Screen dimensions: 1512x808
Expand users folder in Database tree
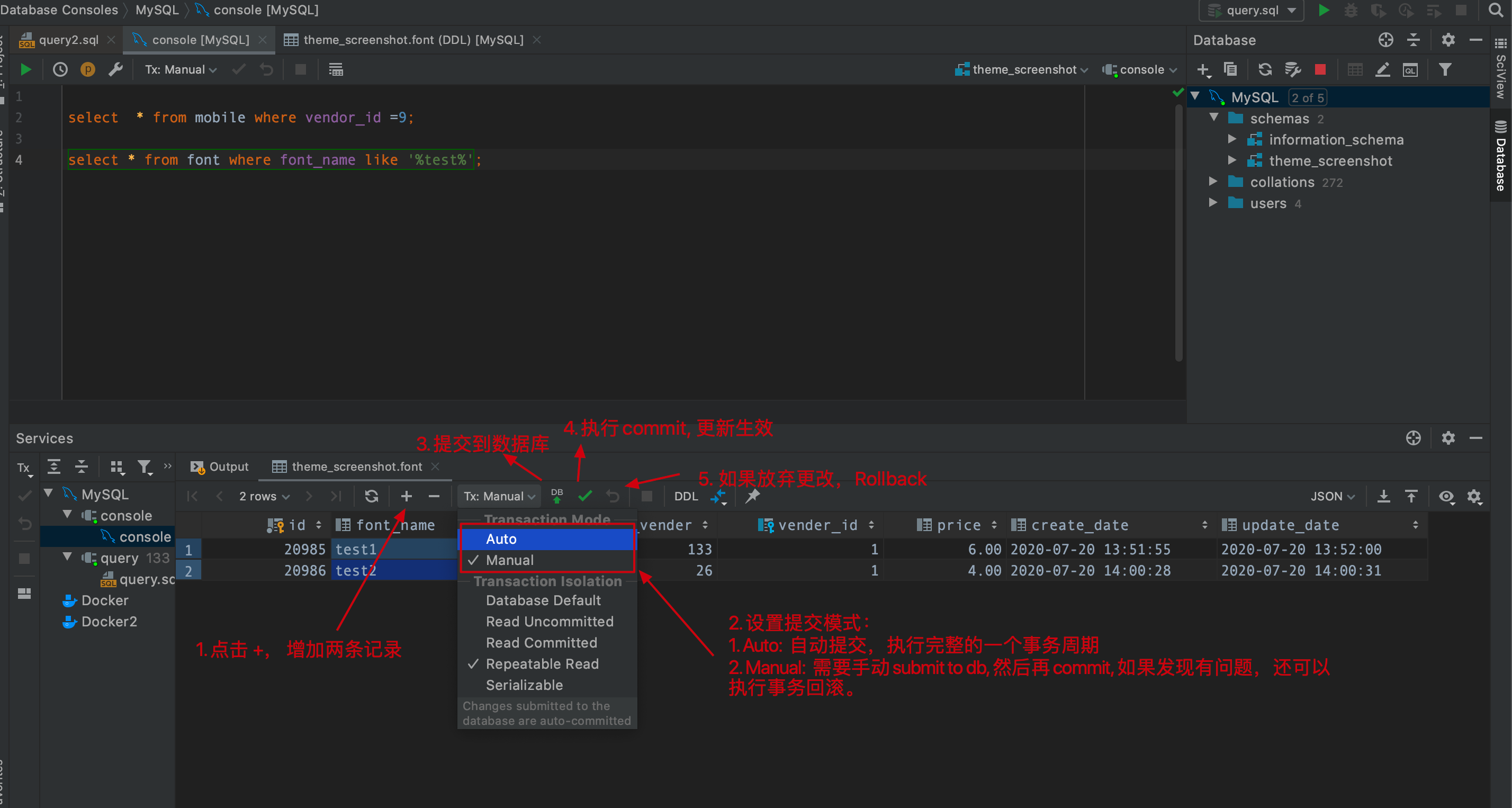[x=1213, y=203]
